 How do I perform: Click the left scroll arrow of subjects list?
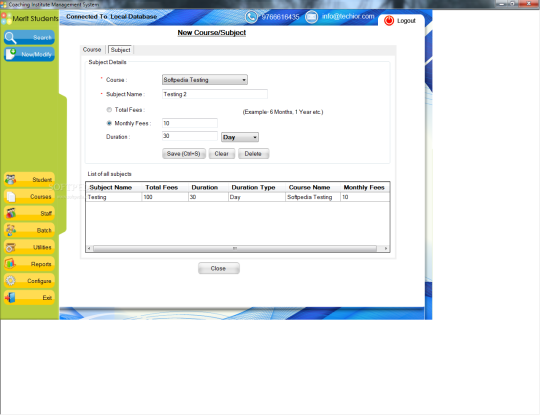[x=89, y=248]
